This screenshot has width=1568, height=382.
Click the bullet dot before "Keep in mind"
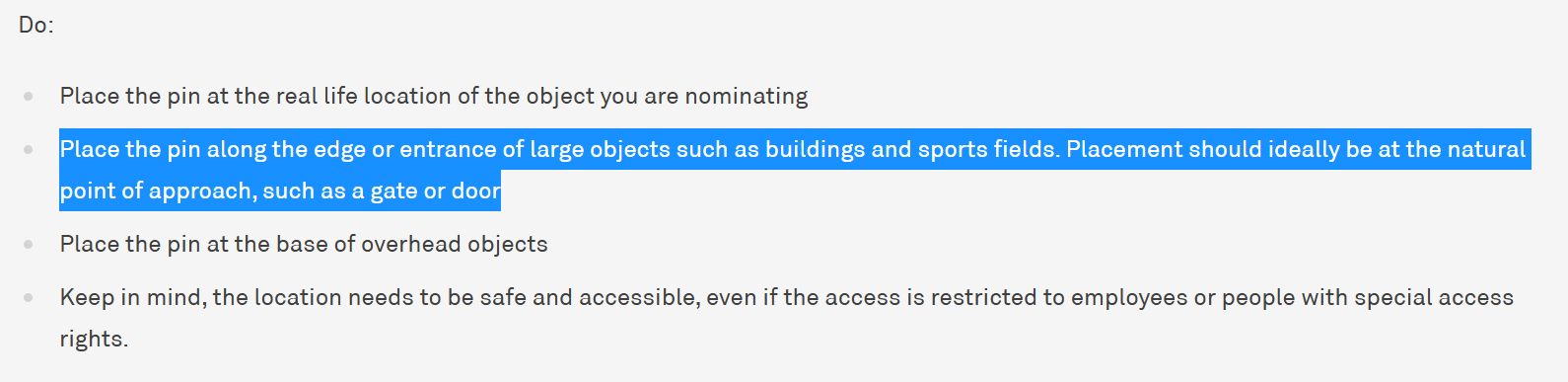[29, 297]
